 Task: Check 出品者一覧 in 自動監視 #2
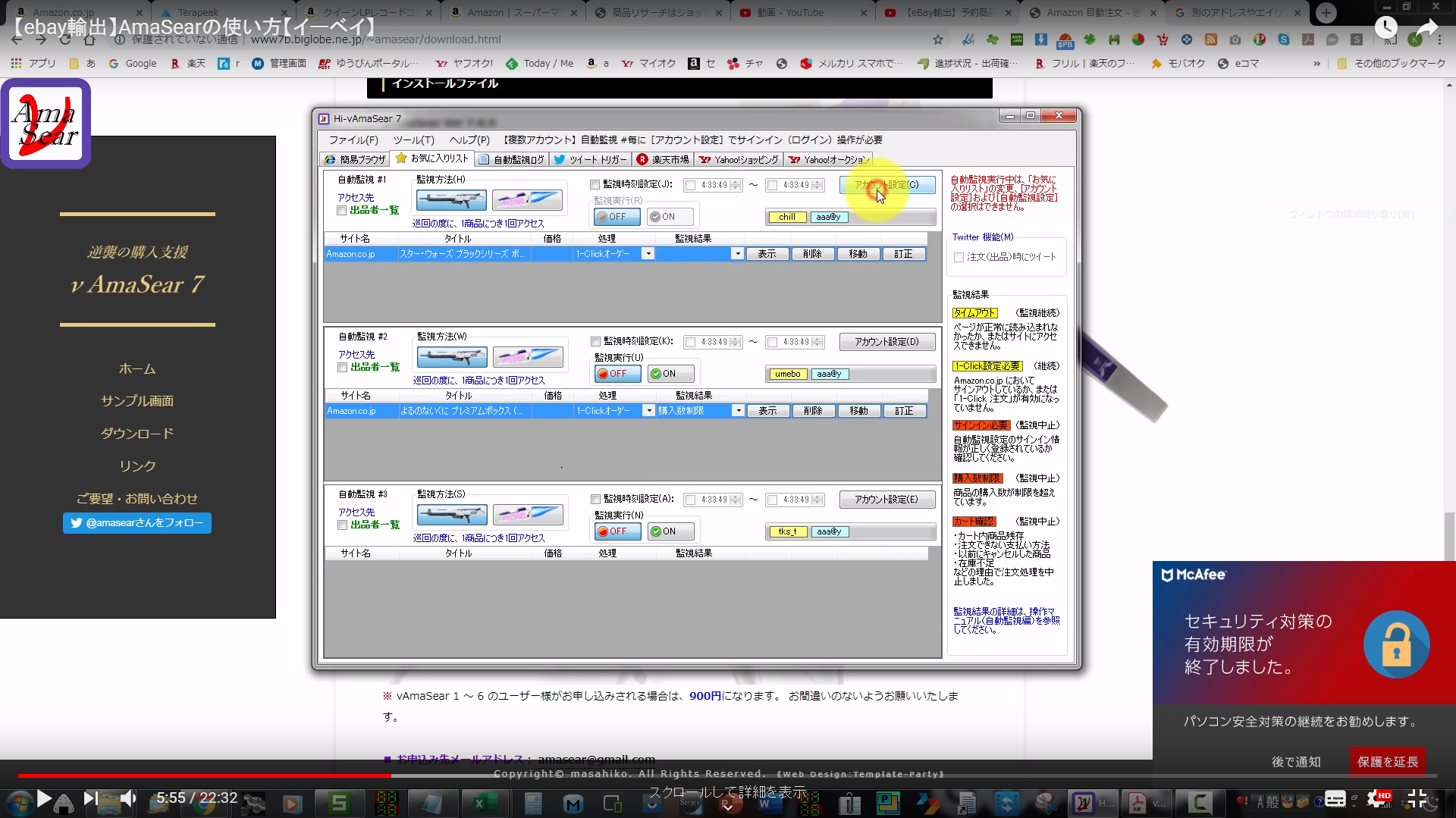(x=343, y=368)
